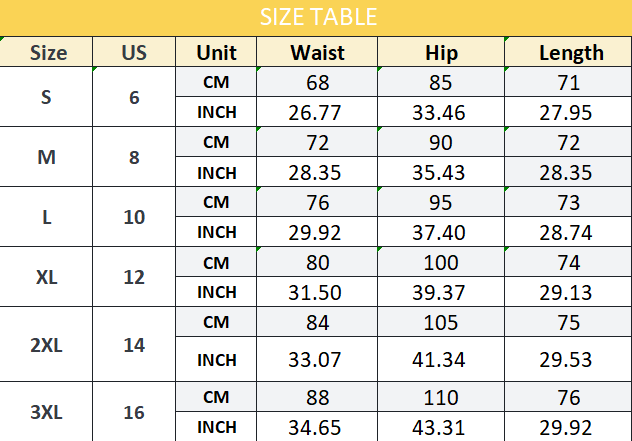
Task: Click the Waist column header
Action: coord(317,52)
